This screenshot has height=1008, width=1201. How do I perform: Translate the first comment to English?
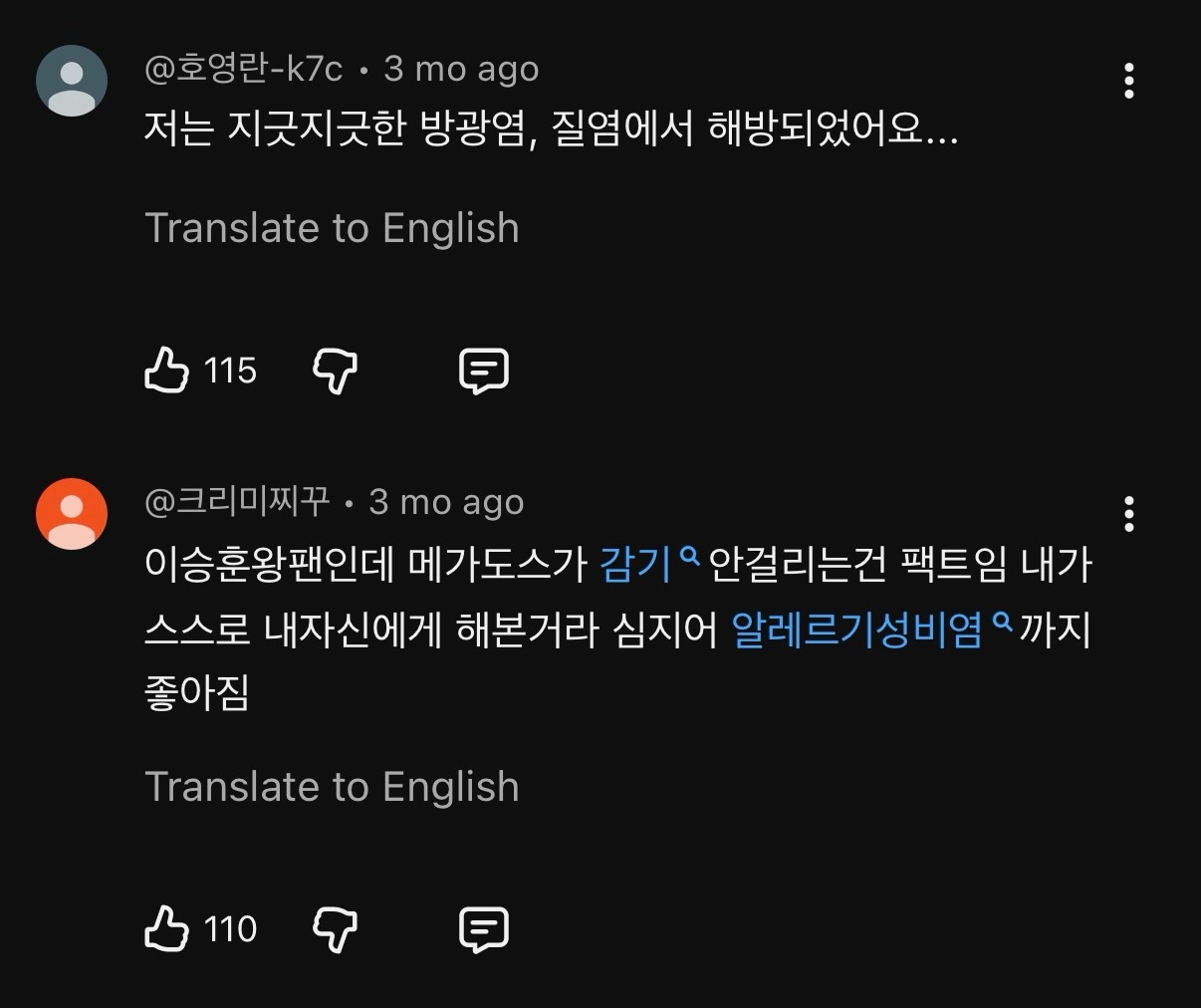point(332,228)
